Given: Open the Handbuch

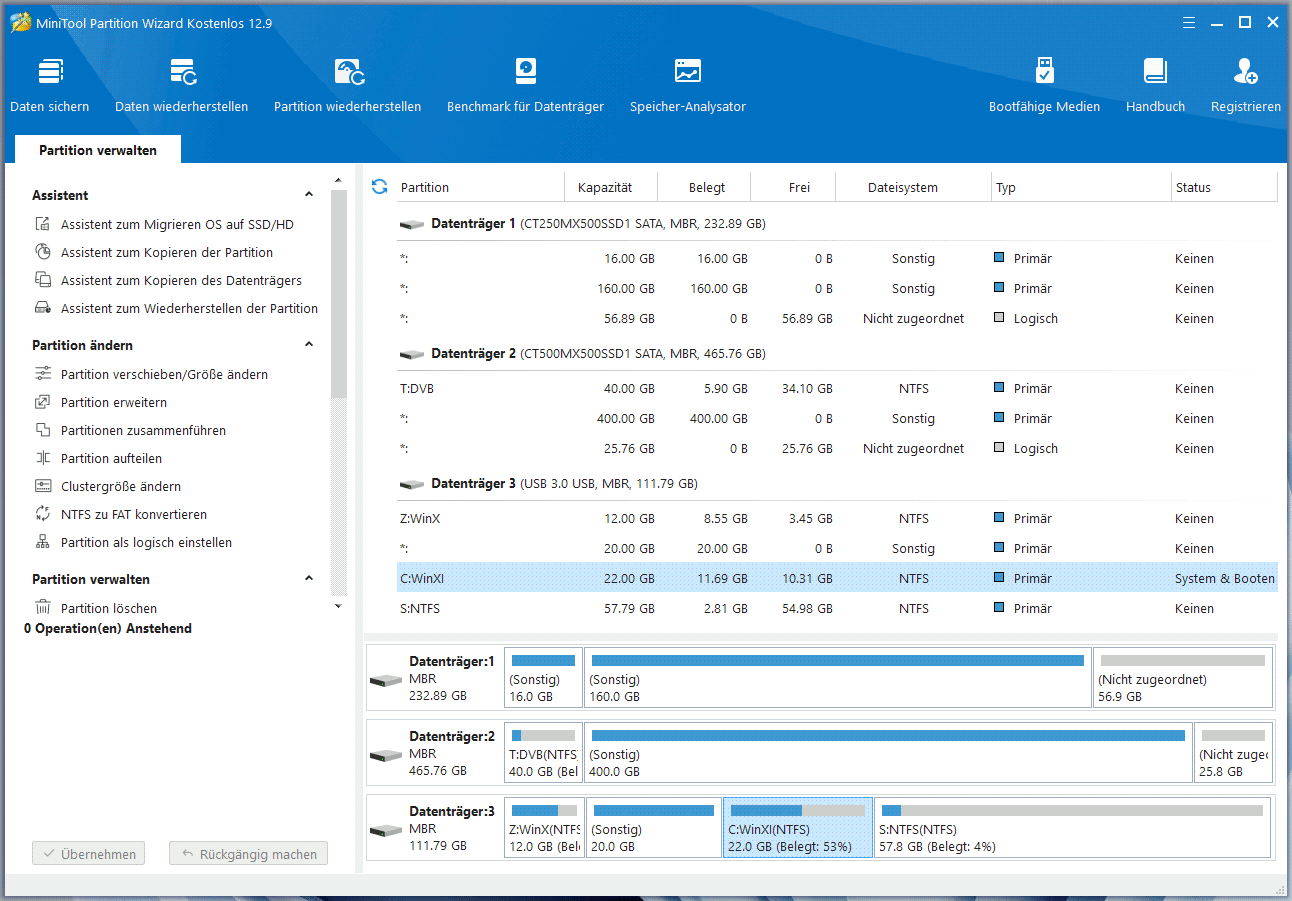Looking at the screenshot, I should [x=1155, y=86].
